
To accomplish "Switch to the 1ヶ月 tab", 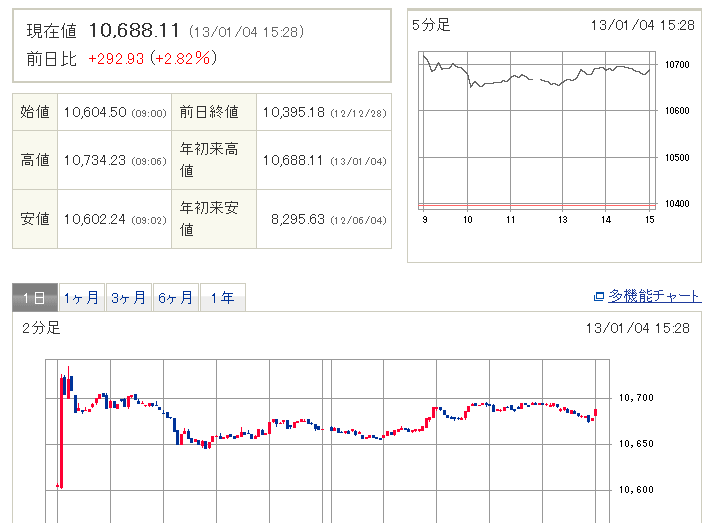I will (81, 298).
